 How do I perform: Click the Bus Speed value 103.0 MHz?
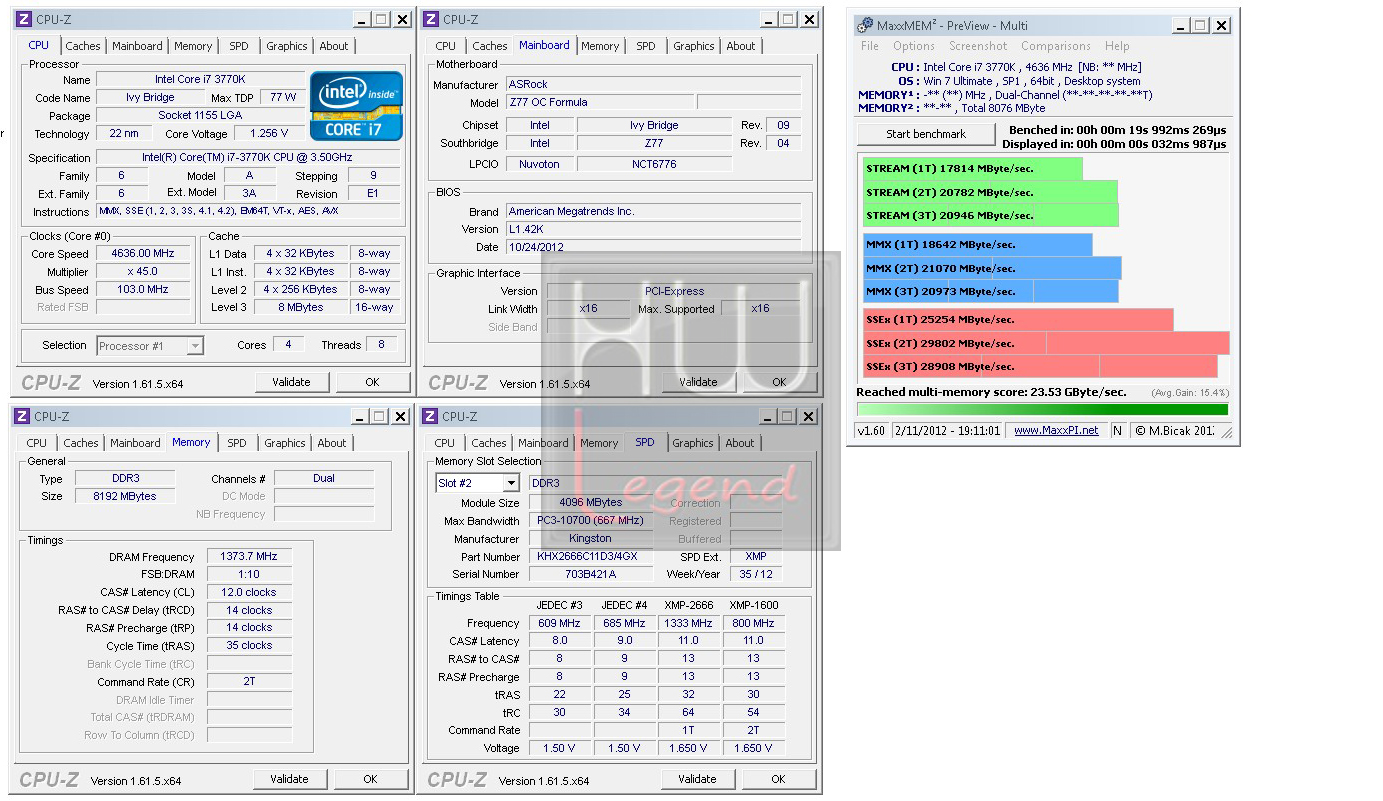[143, 290]
